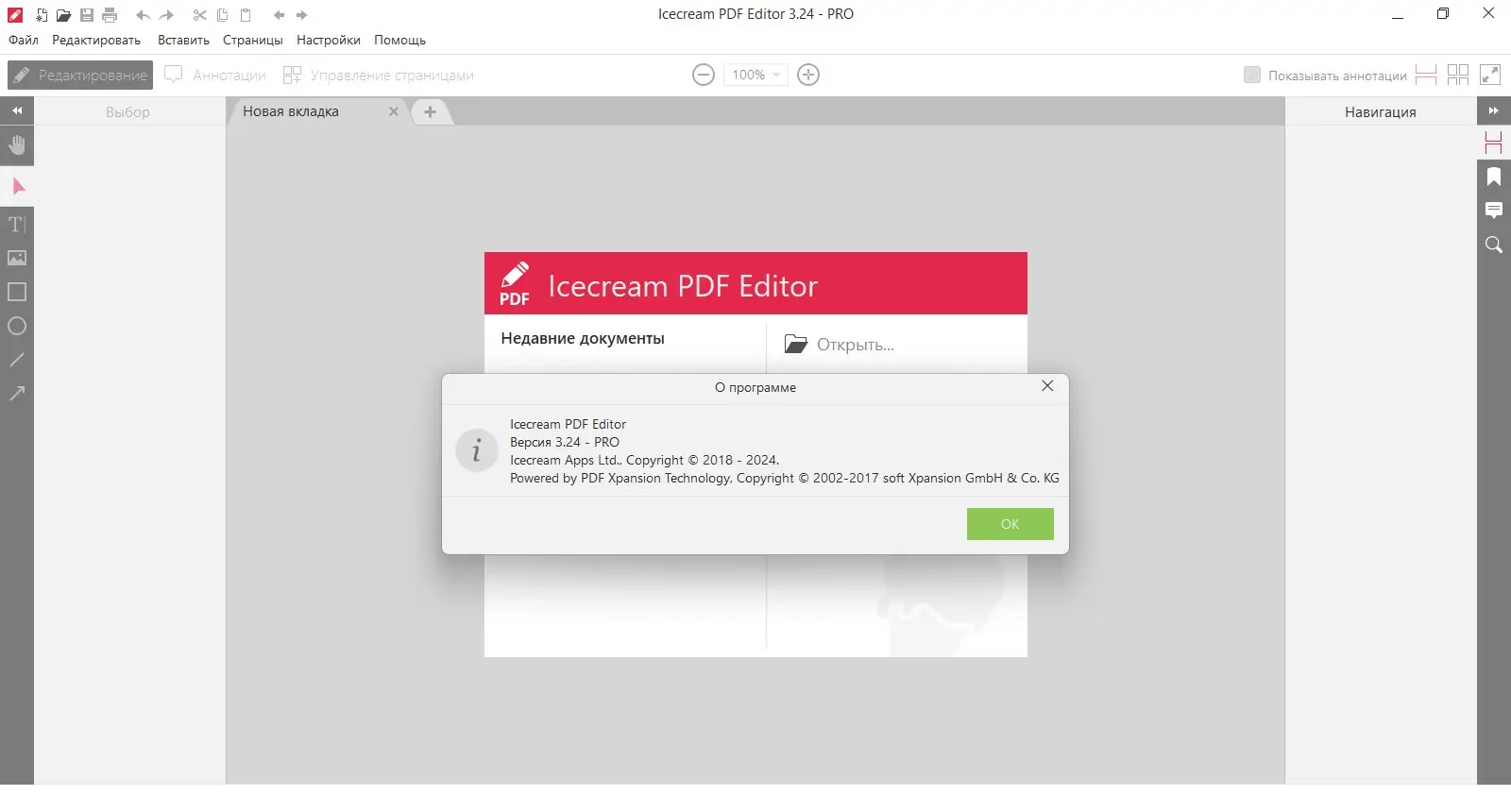1511x812 pixels.
Task: Go to previous view with left arrow
Action: click(x=279, y=15)
